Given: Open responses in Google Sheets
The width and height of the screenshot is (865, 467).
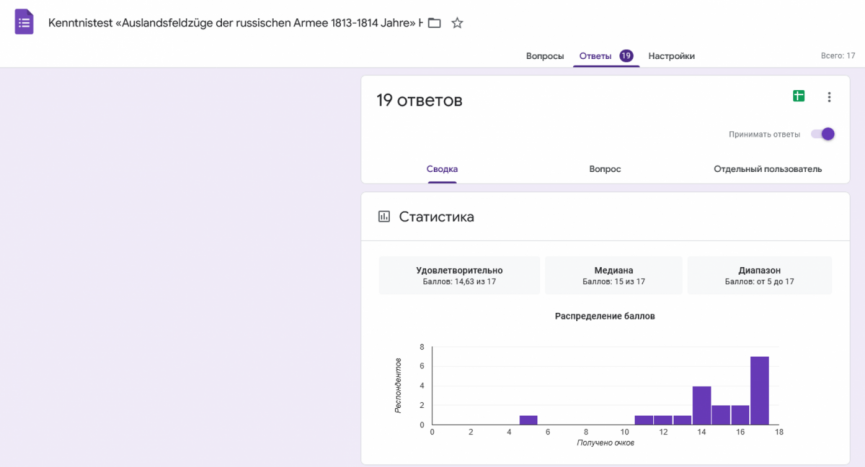Looking at the screenshot, I should coord(798,97).
